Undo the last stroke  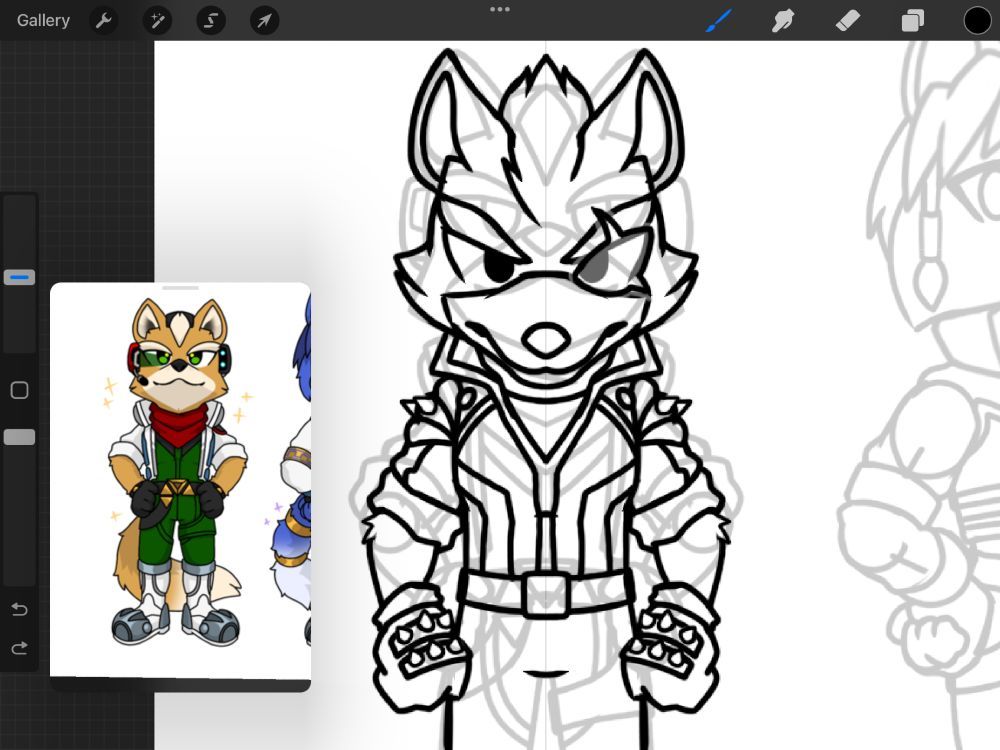[19, 610]
